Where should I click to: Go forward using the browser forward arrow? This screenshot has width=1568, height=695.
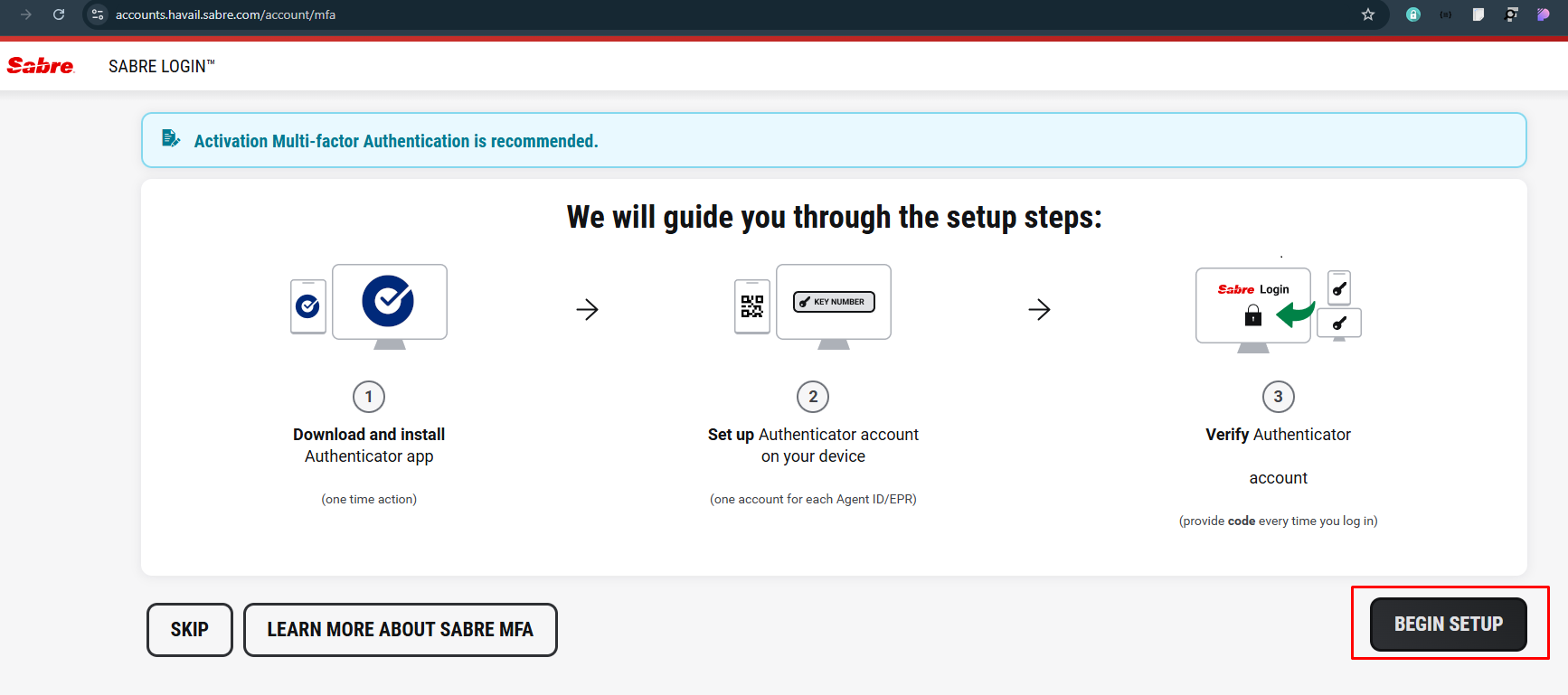click(x=25, y=14)
